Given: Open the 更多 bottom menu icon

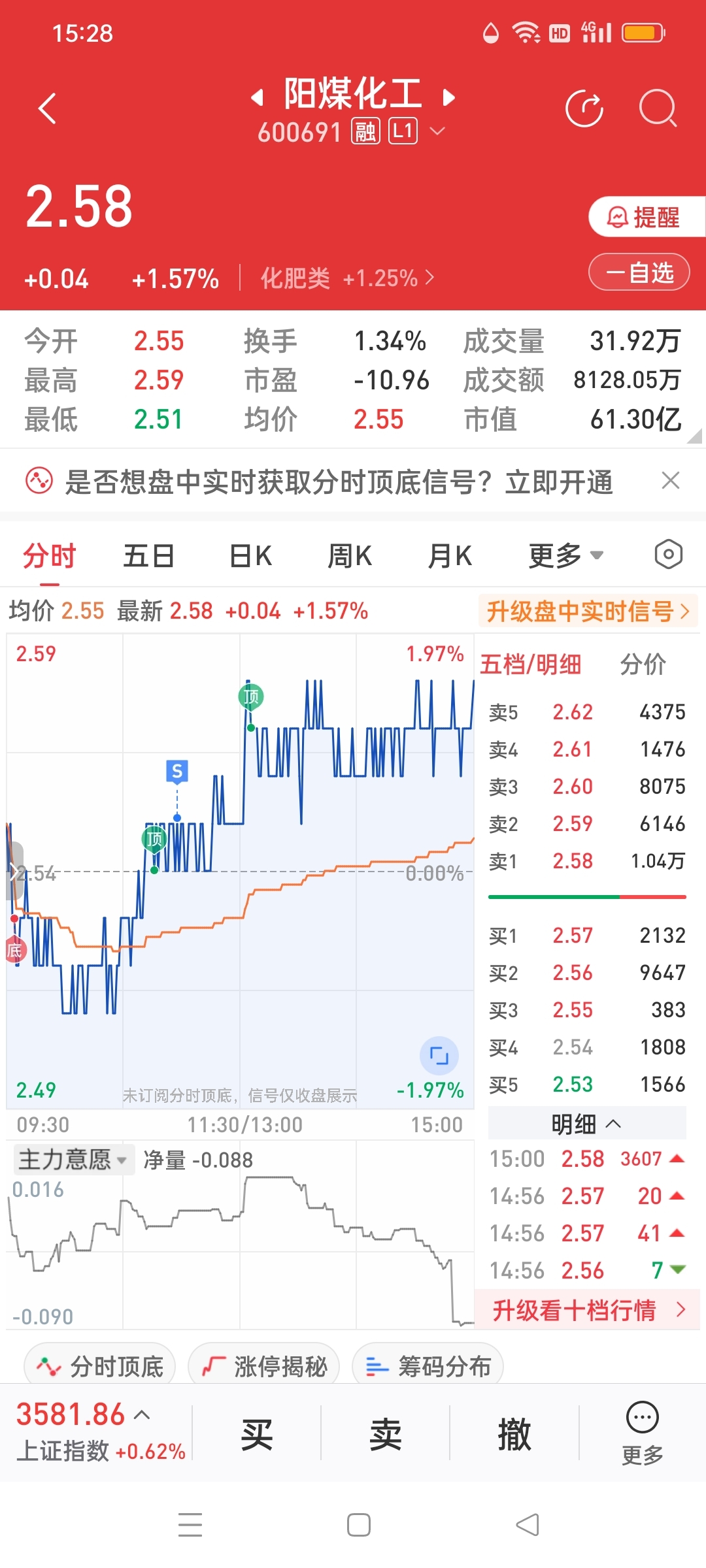Looking at the screenshot, I should point(643,1433).
